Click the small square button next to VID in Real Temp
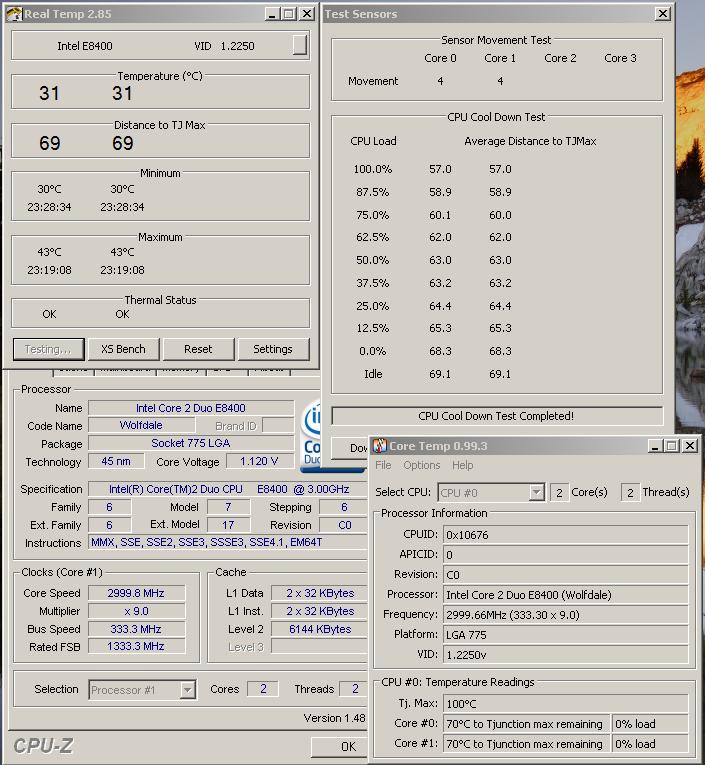 [x=300, y=45]
